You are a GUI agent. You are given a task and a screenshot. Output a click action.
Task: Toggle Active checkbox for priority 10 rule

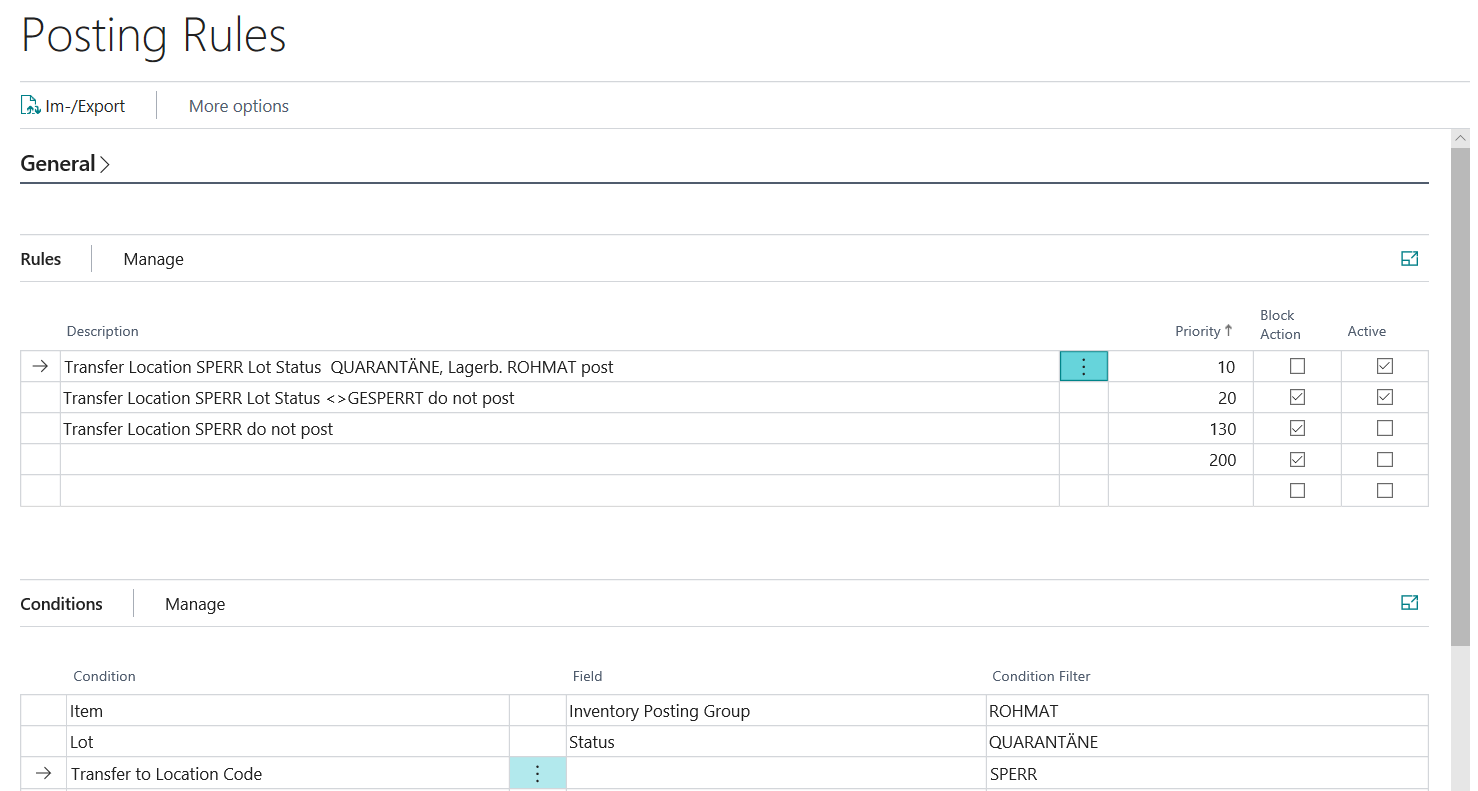click(x=1385, y=367)
